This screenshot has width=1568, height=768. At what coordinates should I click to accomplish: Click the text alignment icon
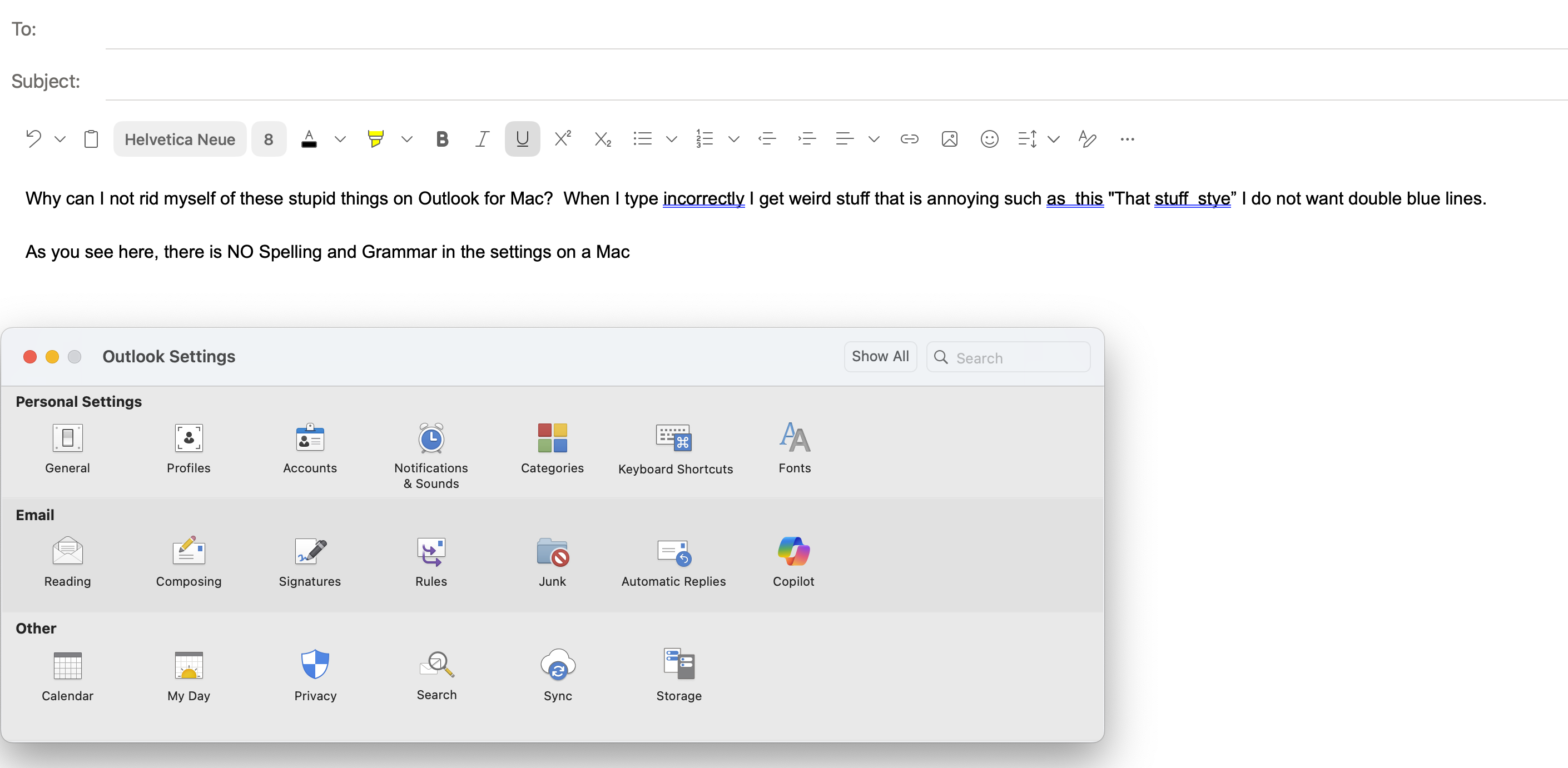pos(844,139)
